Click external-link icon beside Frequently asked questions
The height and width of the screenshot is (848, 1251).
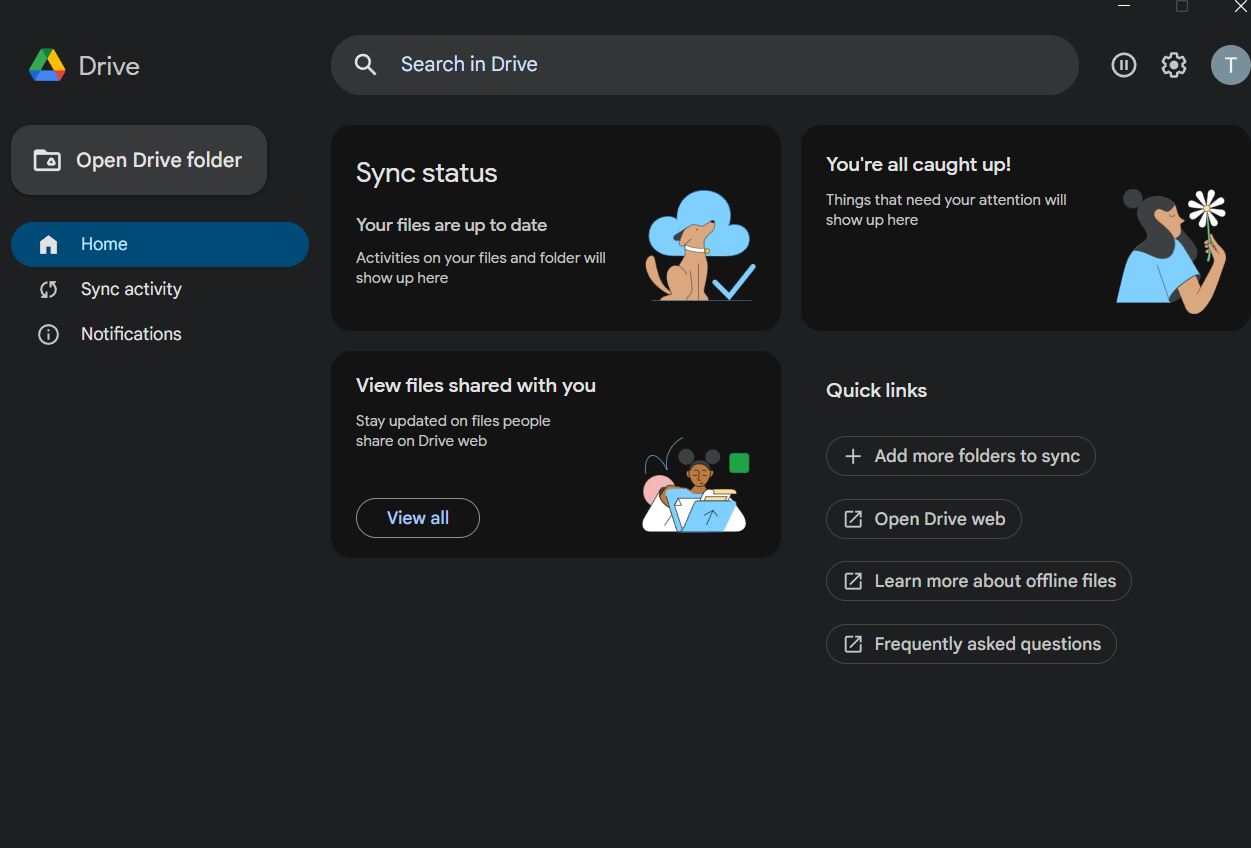[853, 644]
